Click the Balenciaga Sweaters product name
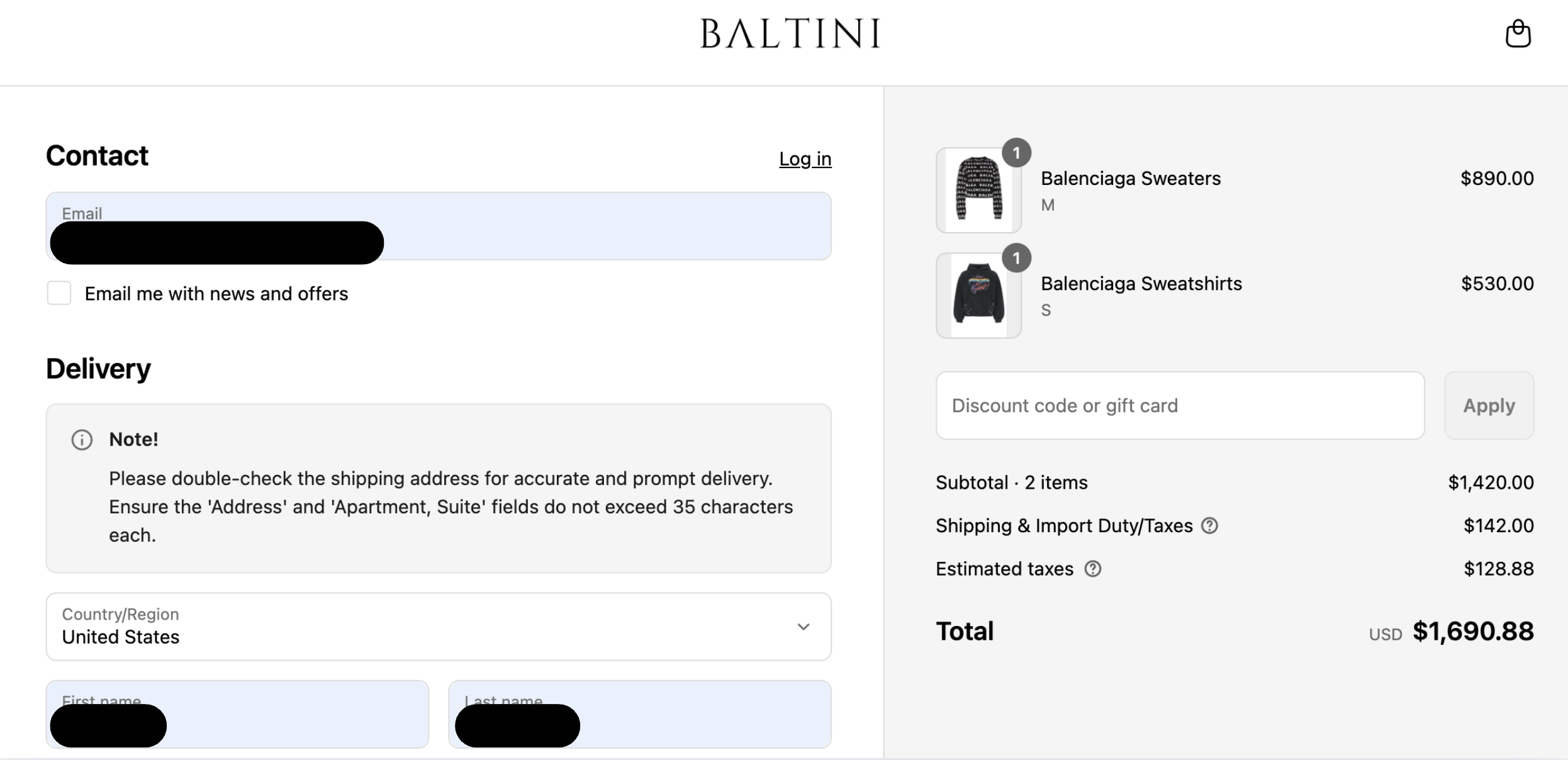Image resolution: width=1568 pixels, height=760 pixels. [x=1130, y=179]
